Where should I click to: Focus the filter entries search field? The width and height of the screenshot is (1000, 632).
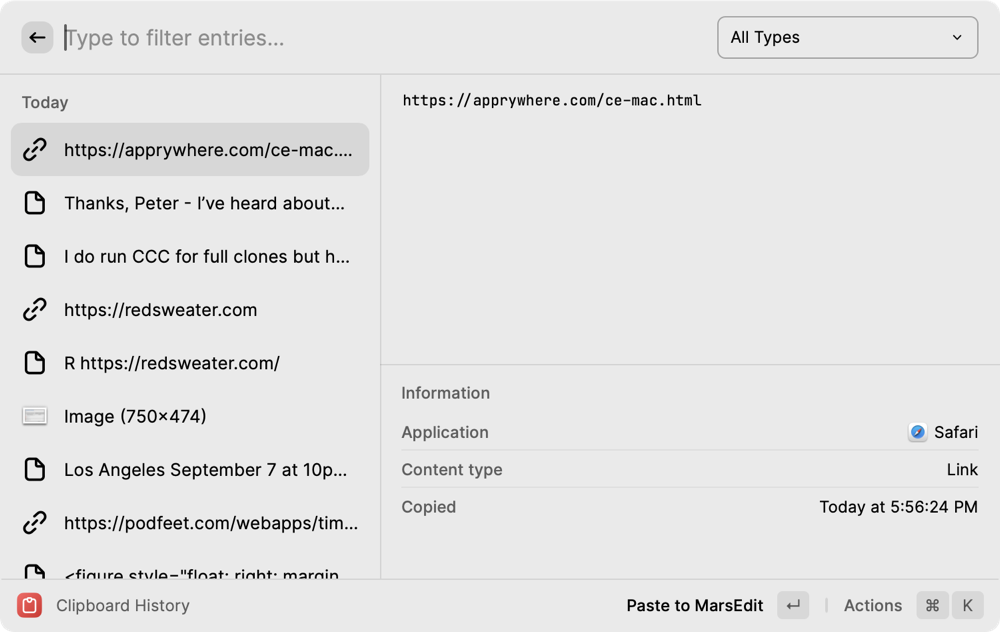click(380, 38)
